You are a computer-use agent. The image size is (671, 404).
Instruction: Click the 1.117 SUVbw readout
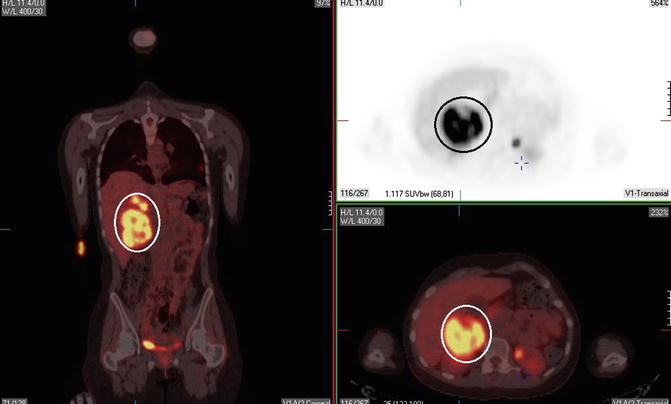[416, 191]
